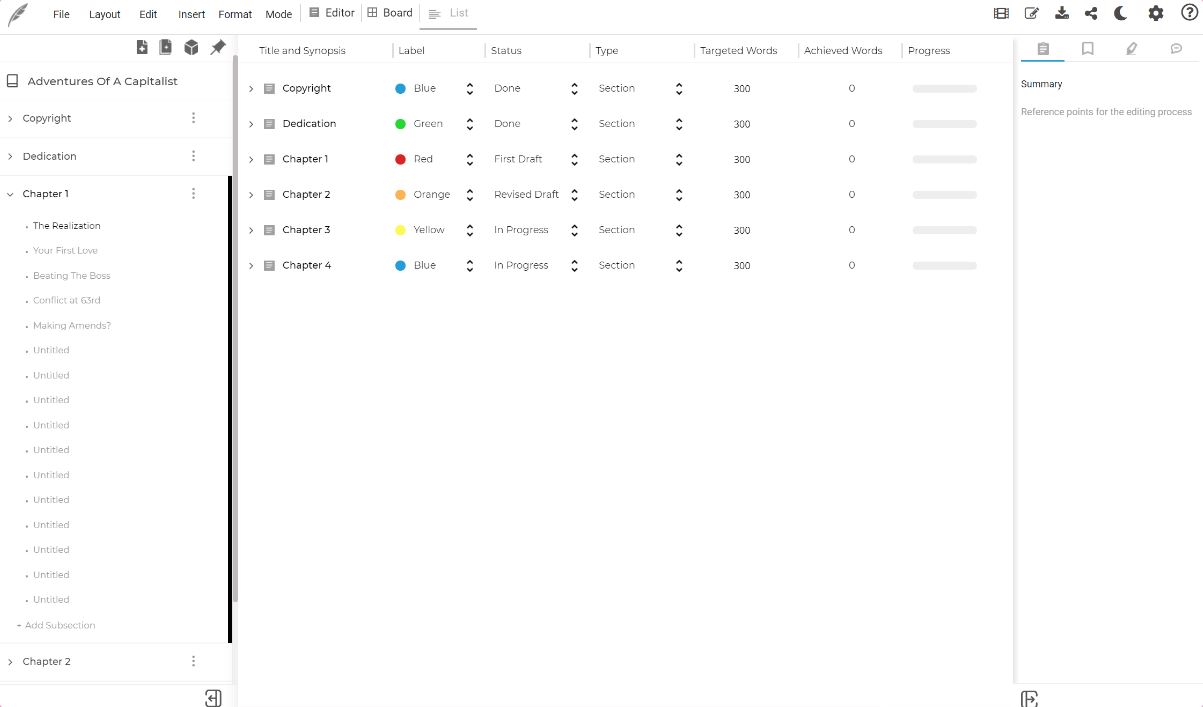Image resolution: width=1203 pixels, height=707 pixels.
Task: Open the new document icon above project title
Action: (142, 47)
